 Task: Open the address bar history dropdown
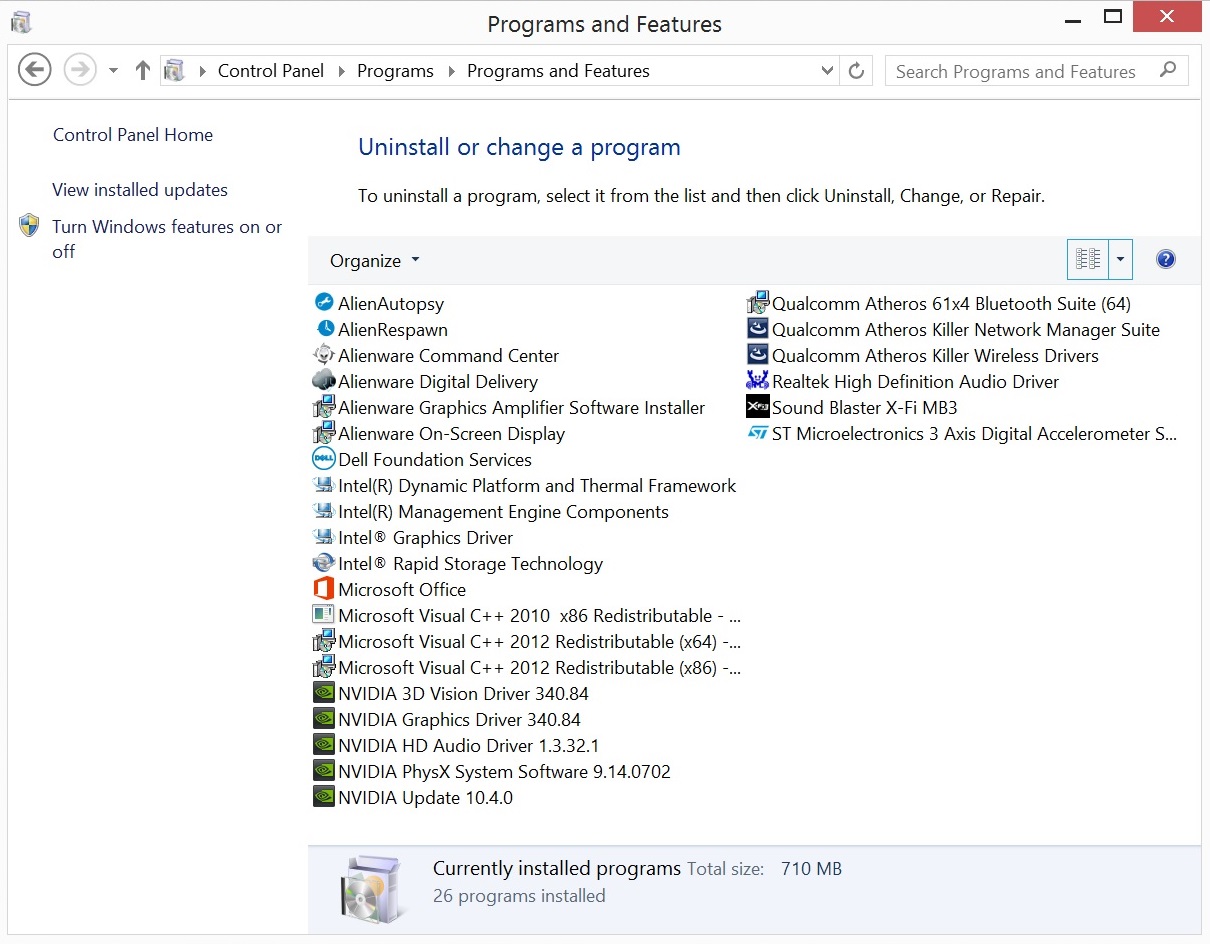tap(827, 71)
